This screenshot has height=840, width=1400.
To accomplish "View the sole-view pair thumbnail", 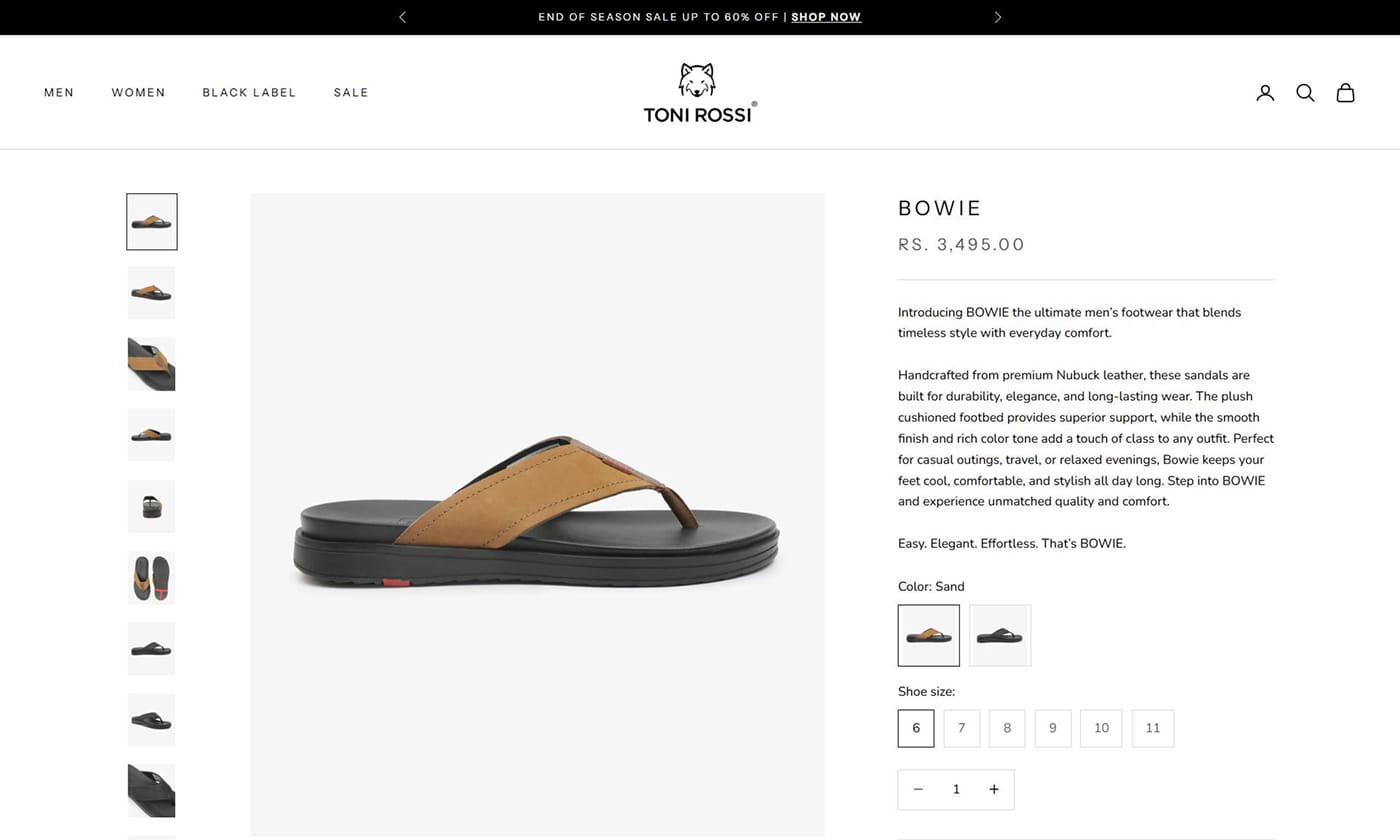I will (x=152, y=578).
